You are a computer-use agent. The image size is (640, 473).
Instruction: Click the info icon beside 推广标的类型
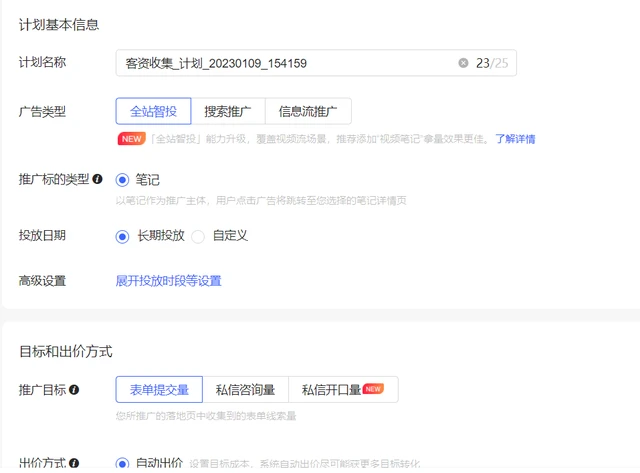pos(97,180)
